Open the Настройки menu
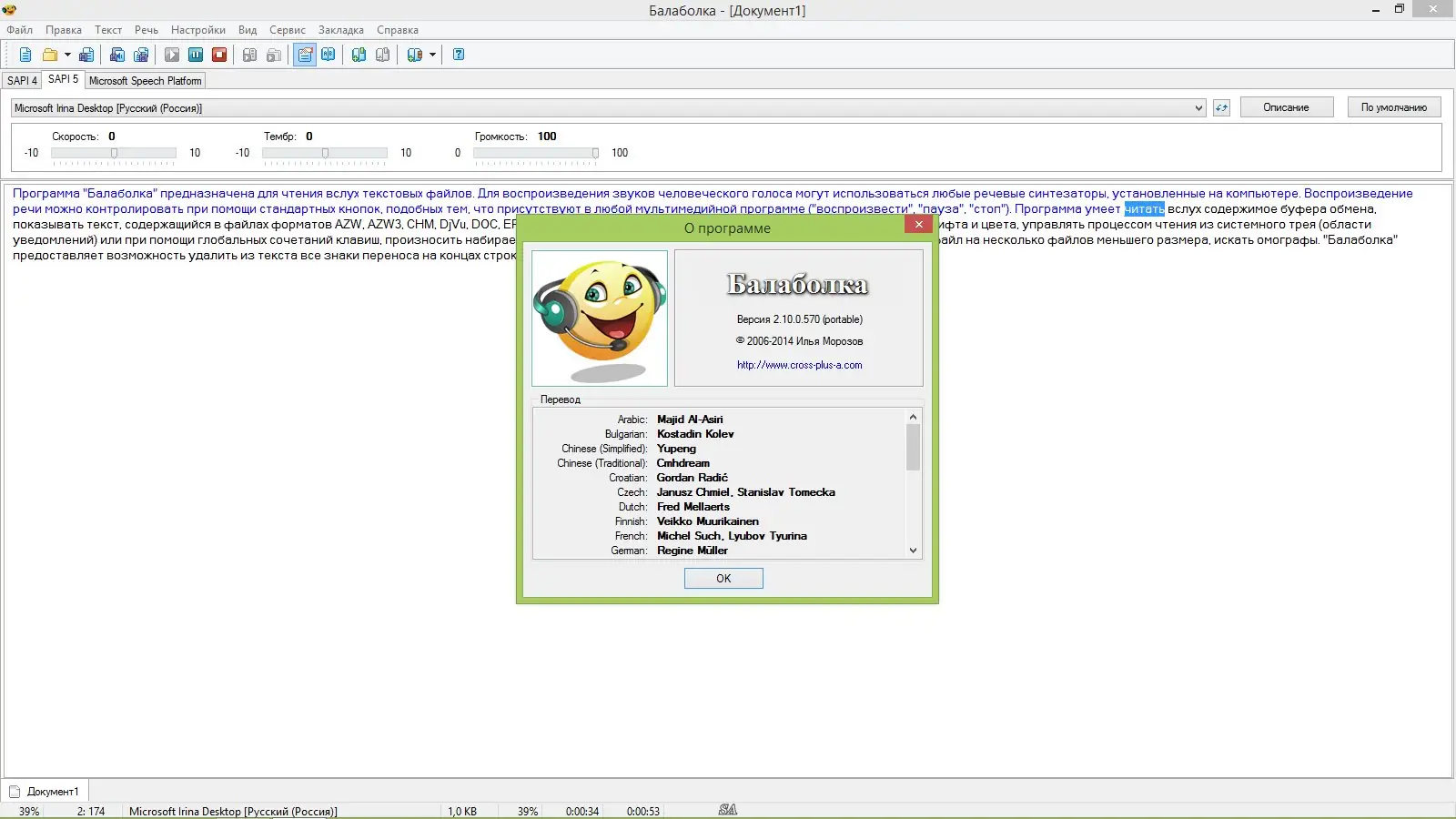 (198, 30)
